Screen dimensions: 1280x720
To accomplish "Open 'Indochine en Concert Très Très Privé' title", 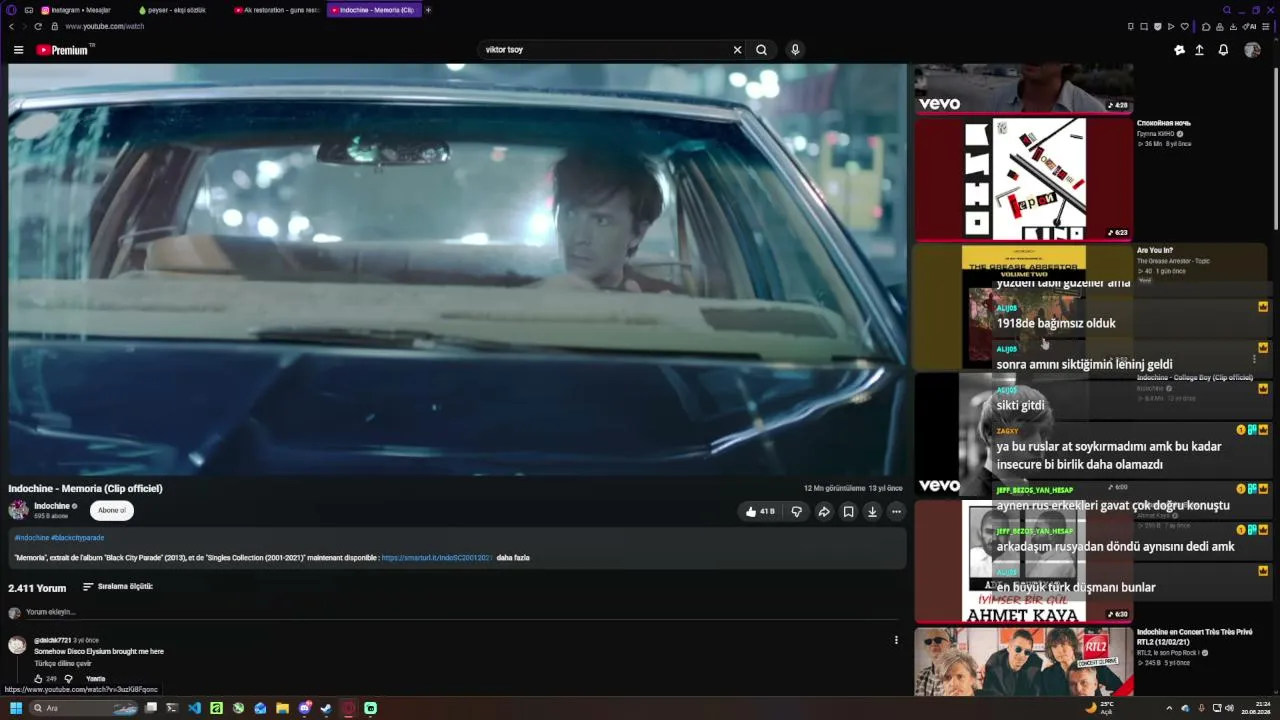I will point(1194,636).
